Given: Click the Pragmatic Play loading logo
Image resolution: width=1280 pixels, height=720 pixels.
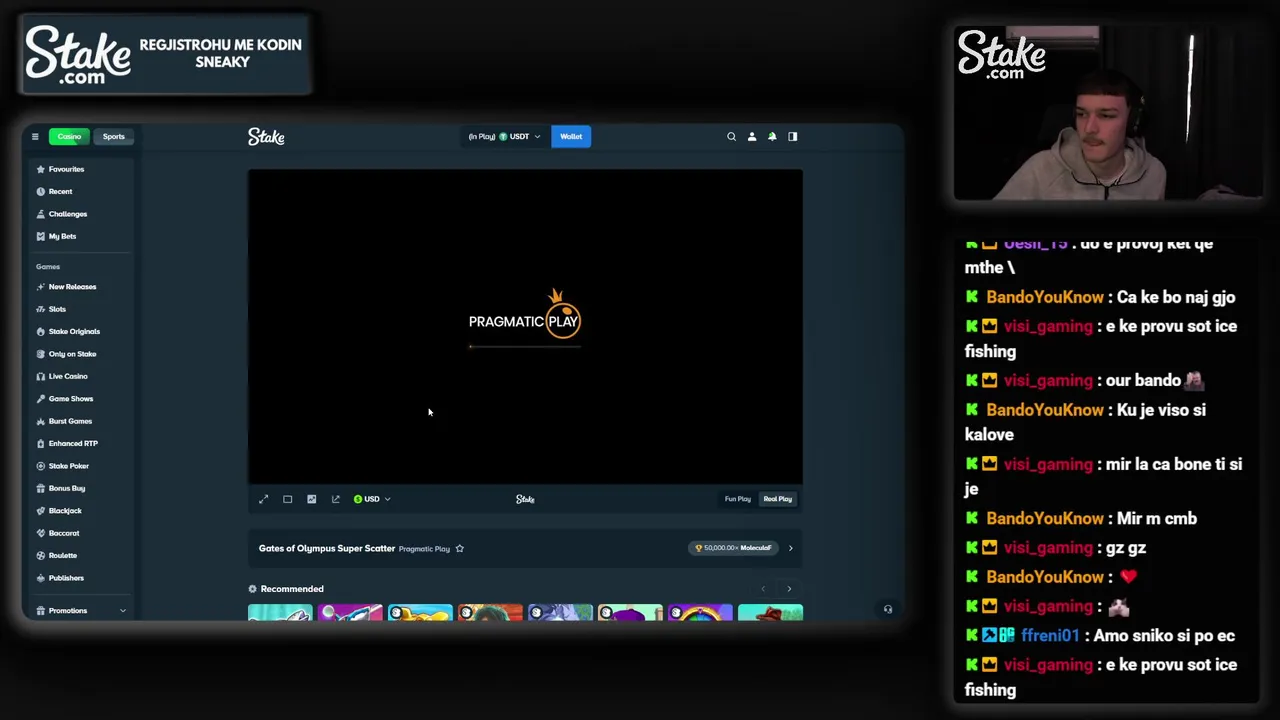Looking at the screenshot, I should tap(525, 314).
